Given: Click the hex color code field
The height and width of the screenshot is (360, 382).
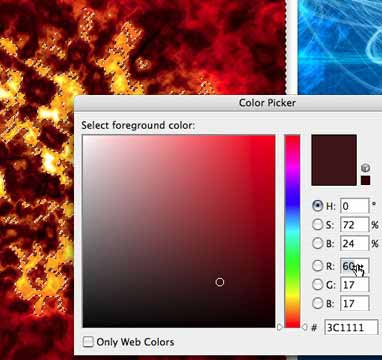Looking at the screenshot, I should 352,327.
